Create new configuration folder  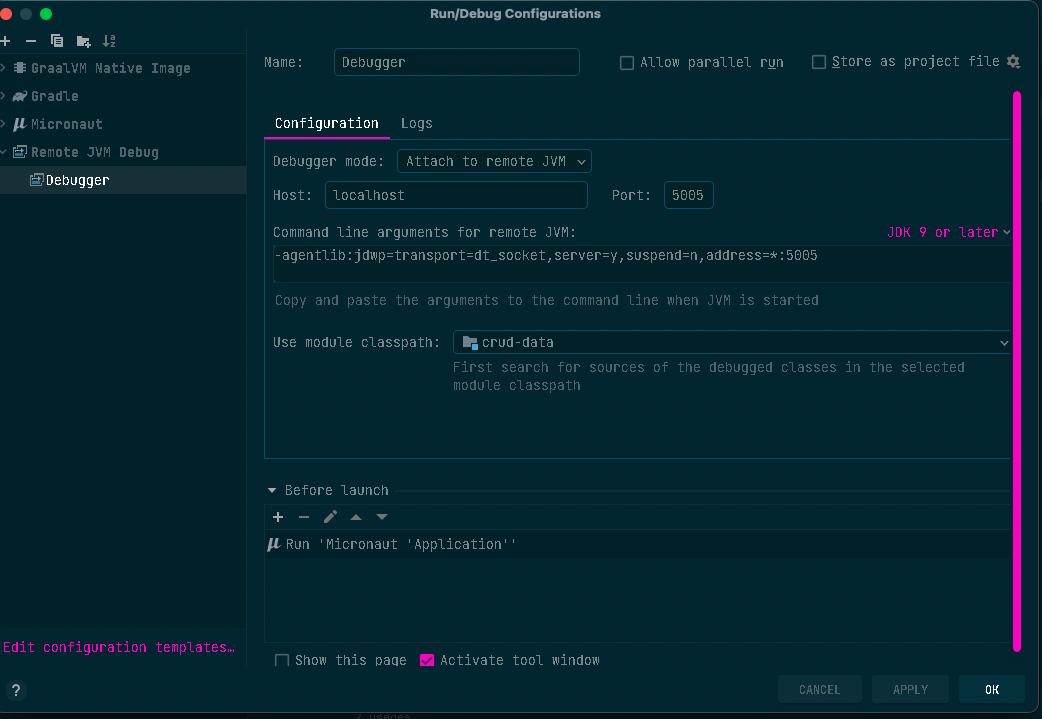click(84, 41)
